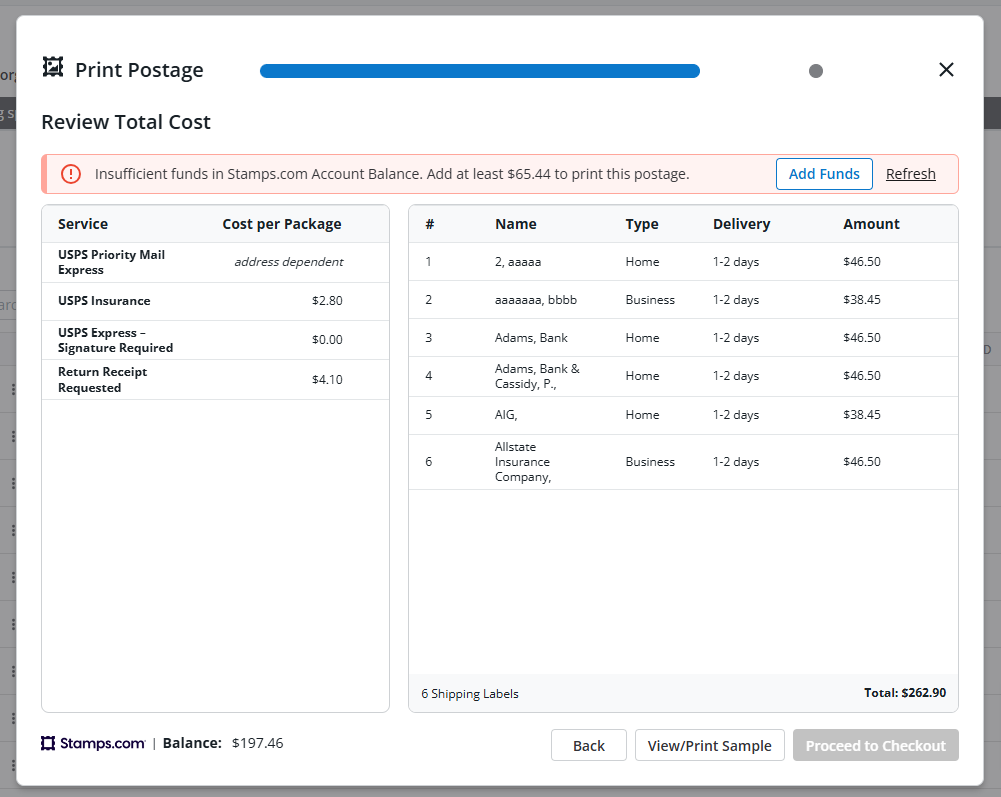Click the # column header

pyautogui.click(x=430, y=224)
